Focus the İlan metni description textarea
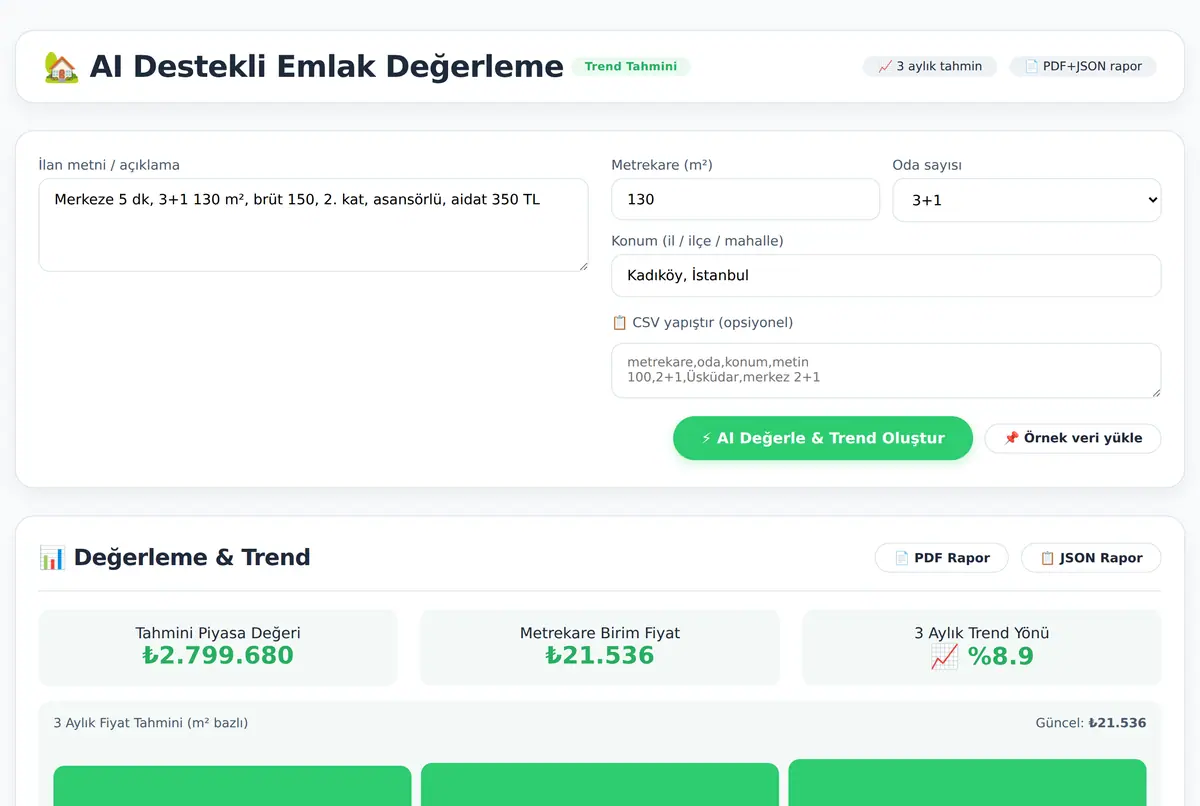This screenshot has height=806, width=1200. (313, 225)
